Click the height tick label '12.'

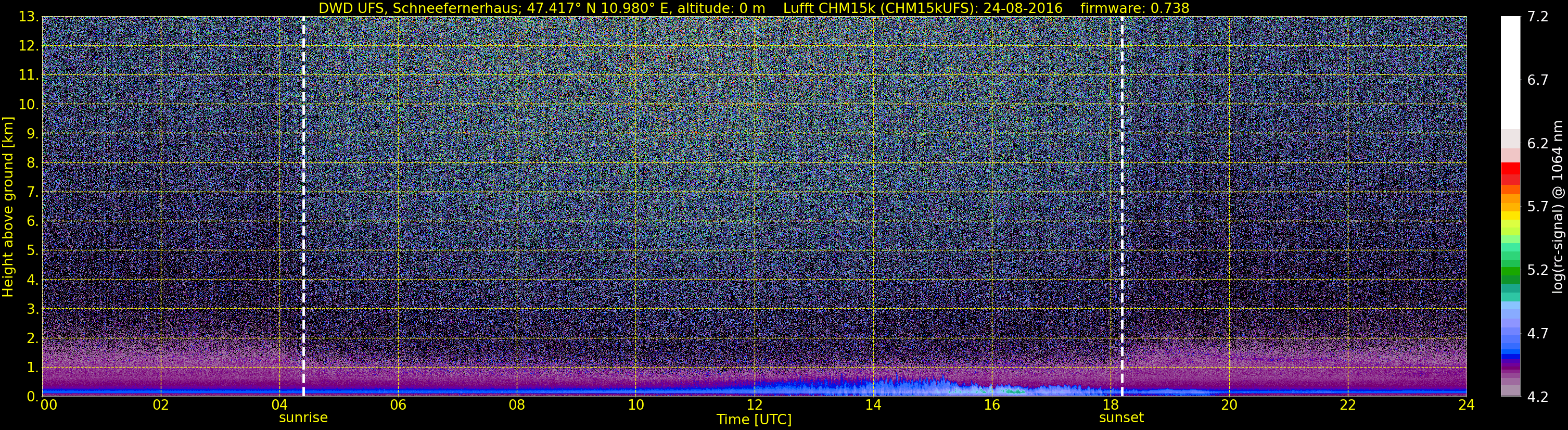pos(28,46)
